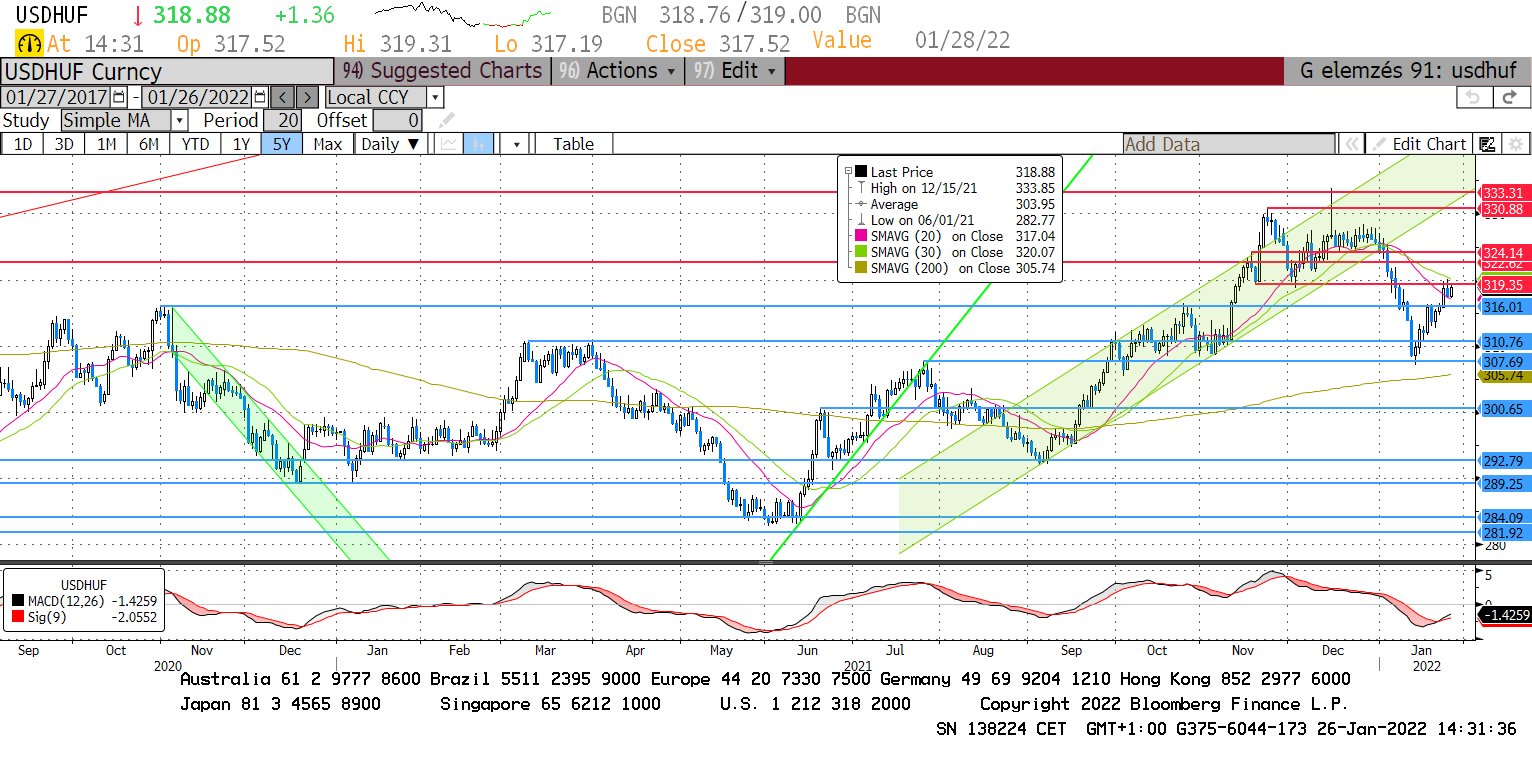The height and width of the screenshot is (758, 1532).
Task: Open the start date calendar picker icon
Action: pos(119,97)
